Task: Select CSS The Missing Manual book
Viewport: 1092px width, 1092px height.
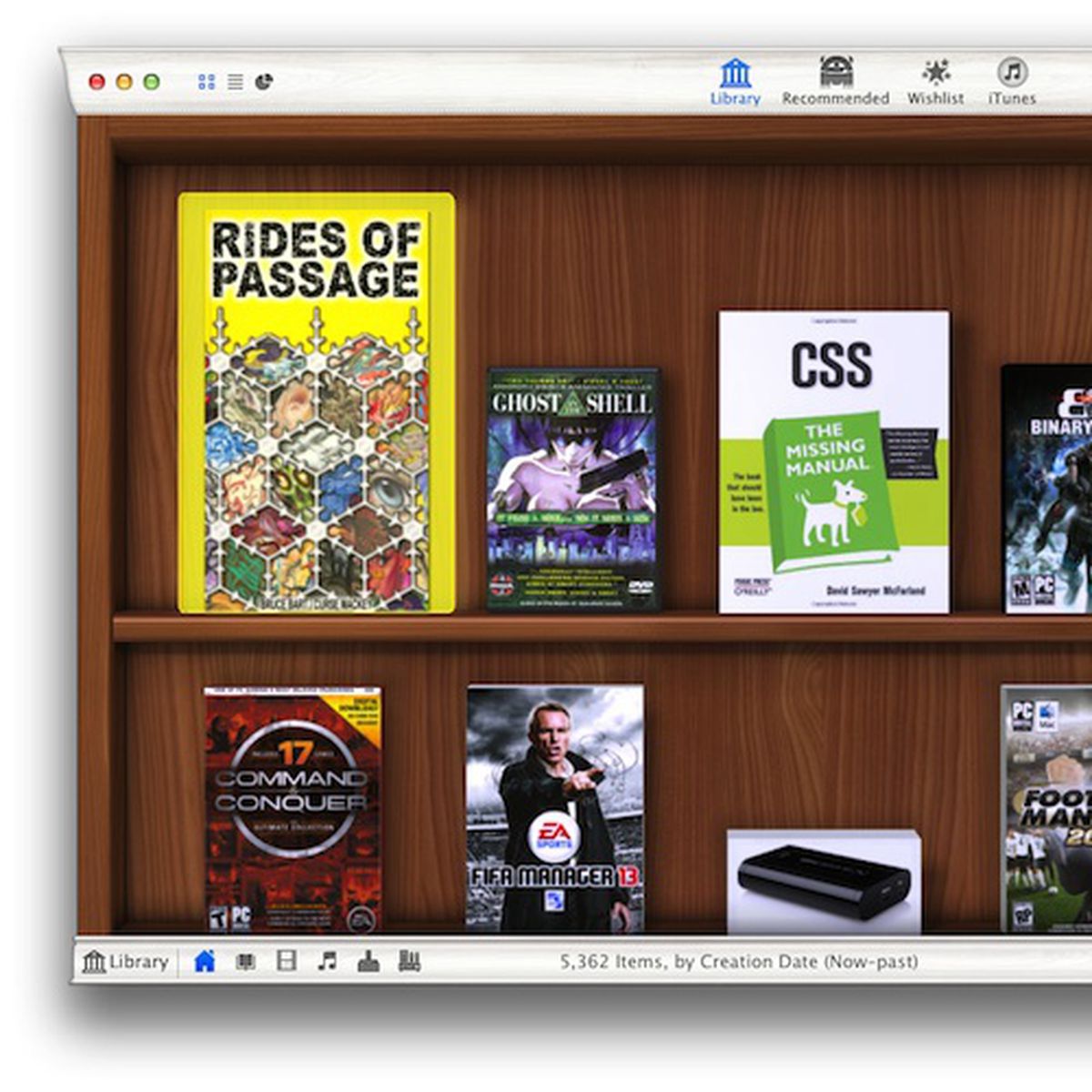Action: [x=834, y=461]
